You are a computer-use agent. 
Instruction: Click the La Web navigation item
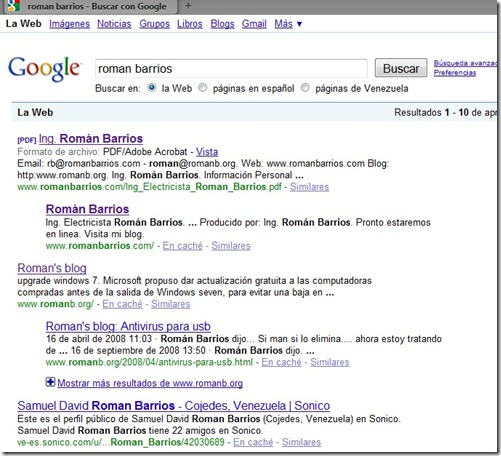tap(24, 24)
